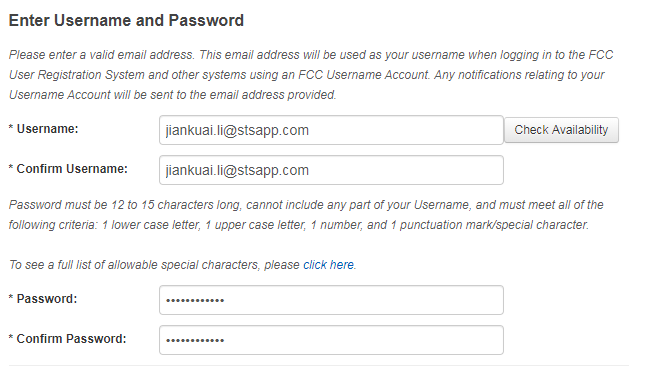Click the required asterisk beside Password
This screenshot has width=662, height=366.
click(11, 298)
